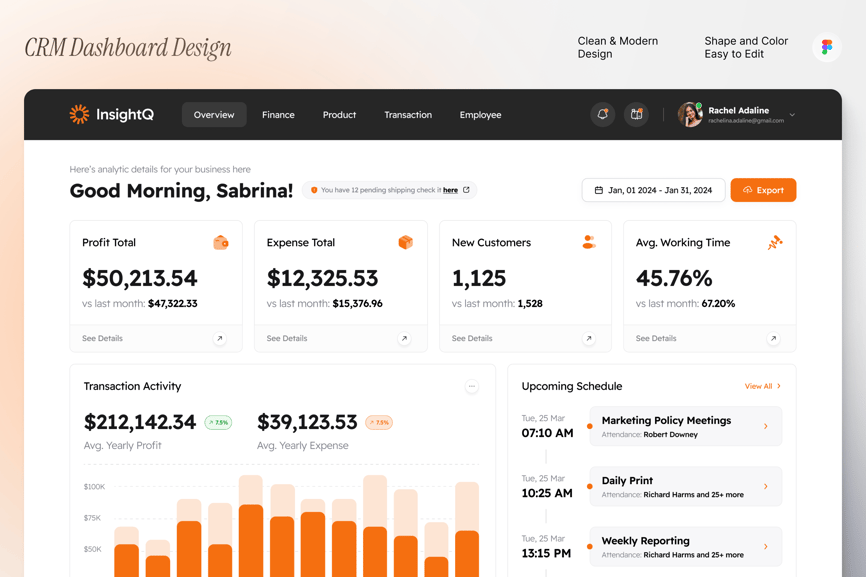Viewport: 866px width, 577px height.
Task: Open Transaction Activity three-dot options menu
Action: [x=472, y=387]
